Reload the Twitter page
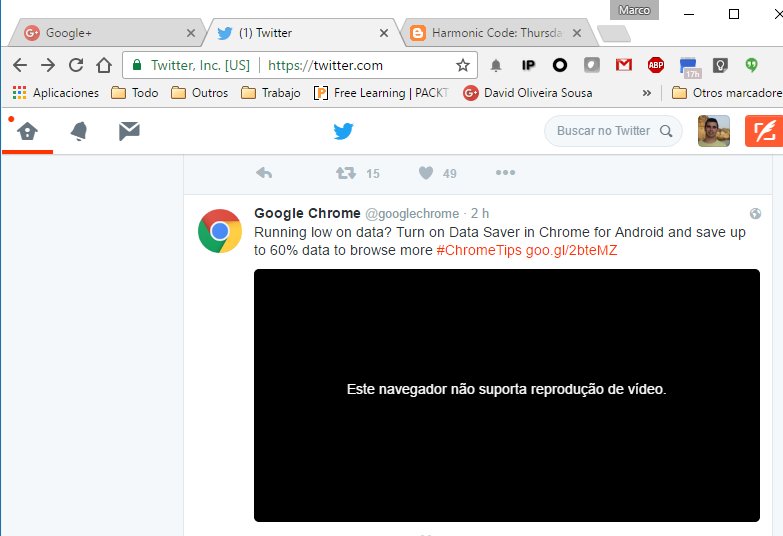Image resolution: width=783 pixels, height=536 pixels. pyautogui.click(x=76, y=65)
